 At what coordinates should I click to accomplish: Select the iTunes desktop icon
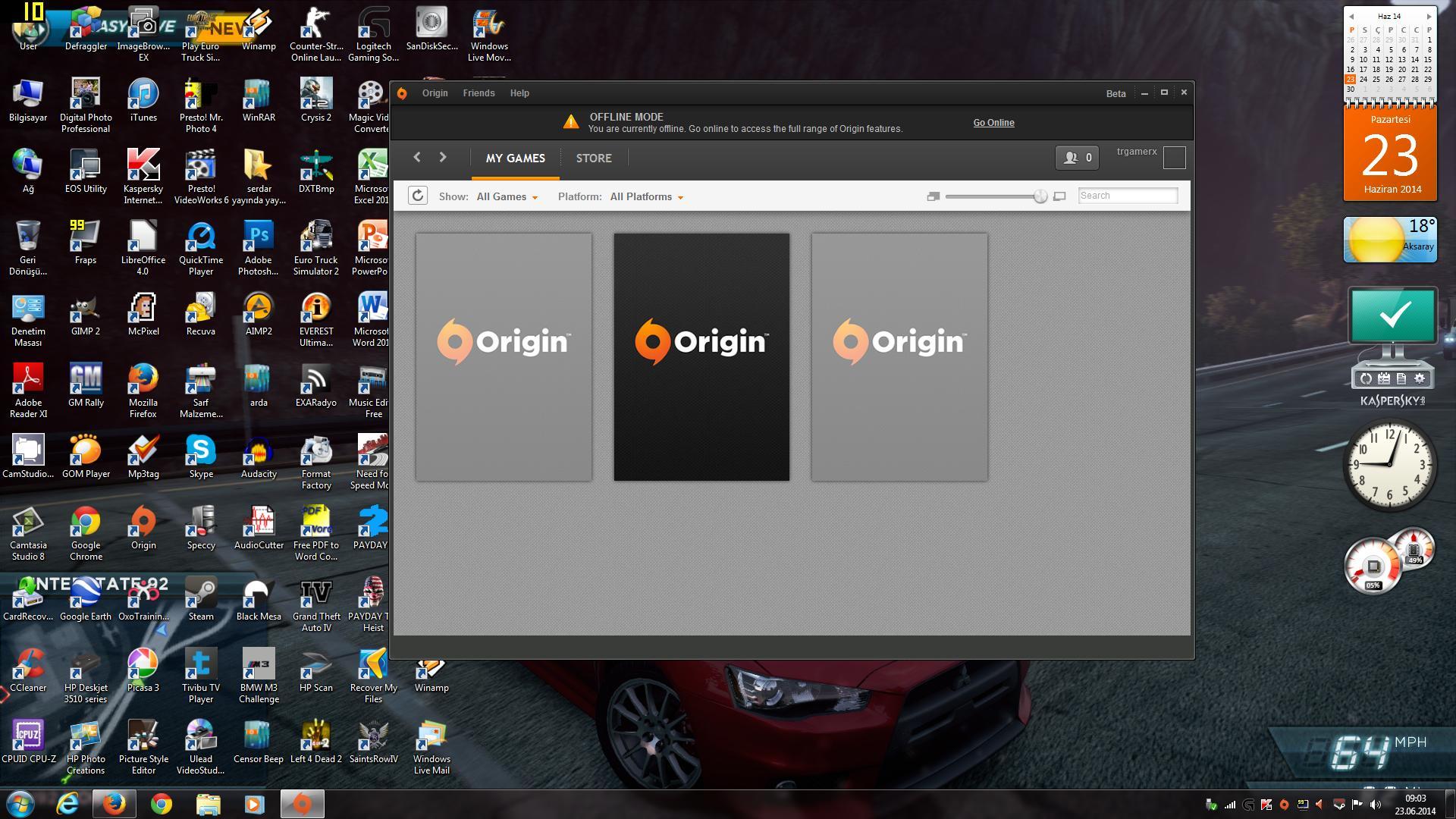tap(143, 100)
